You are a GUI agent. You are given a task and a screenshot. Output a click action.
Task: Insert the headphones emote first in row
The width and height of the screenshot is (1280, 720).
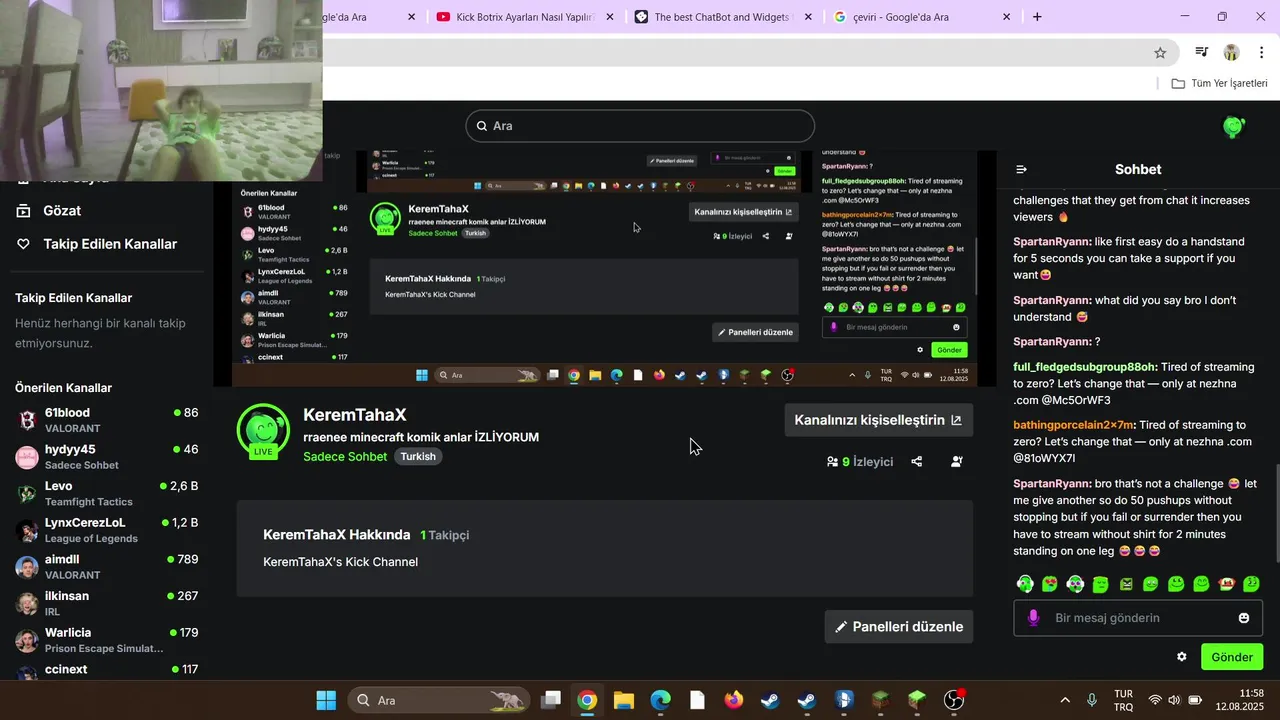[1025, 584]
